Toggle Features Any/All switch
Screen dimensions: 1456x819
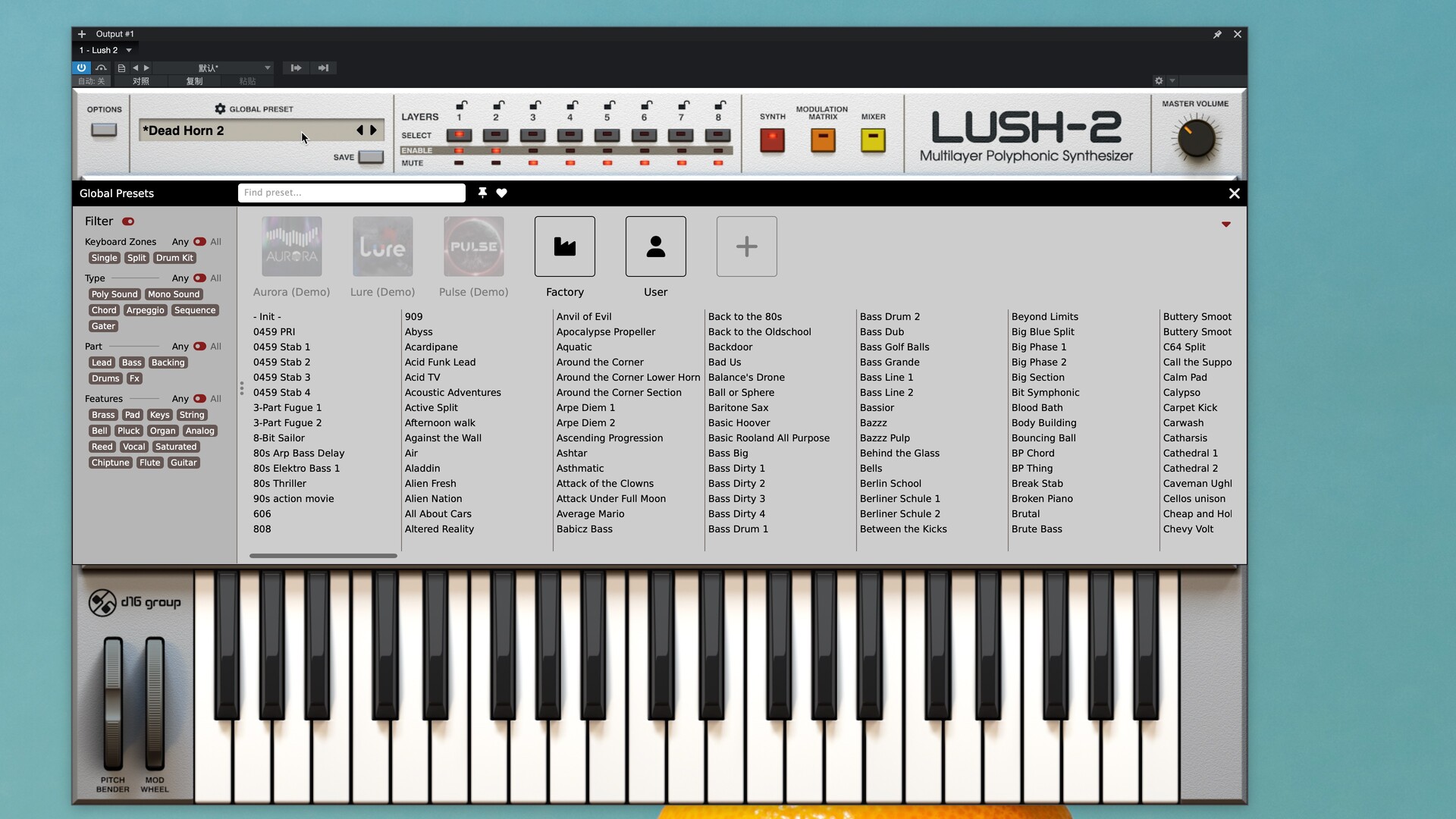click(x=199, y=399)
